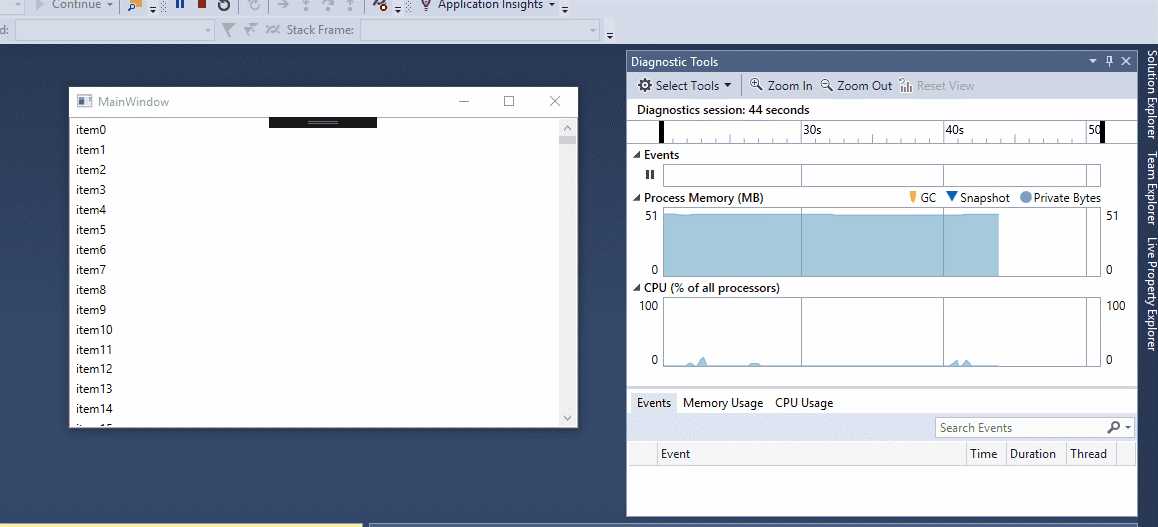
Task: Click the Step Into arrow icon
Action: [305, 5]
